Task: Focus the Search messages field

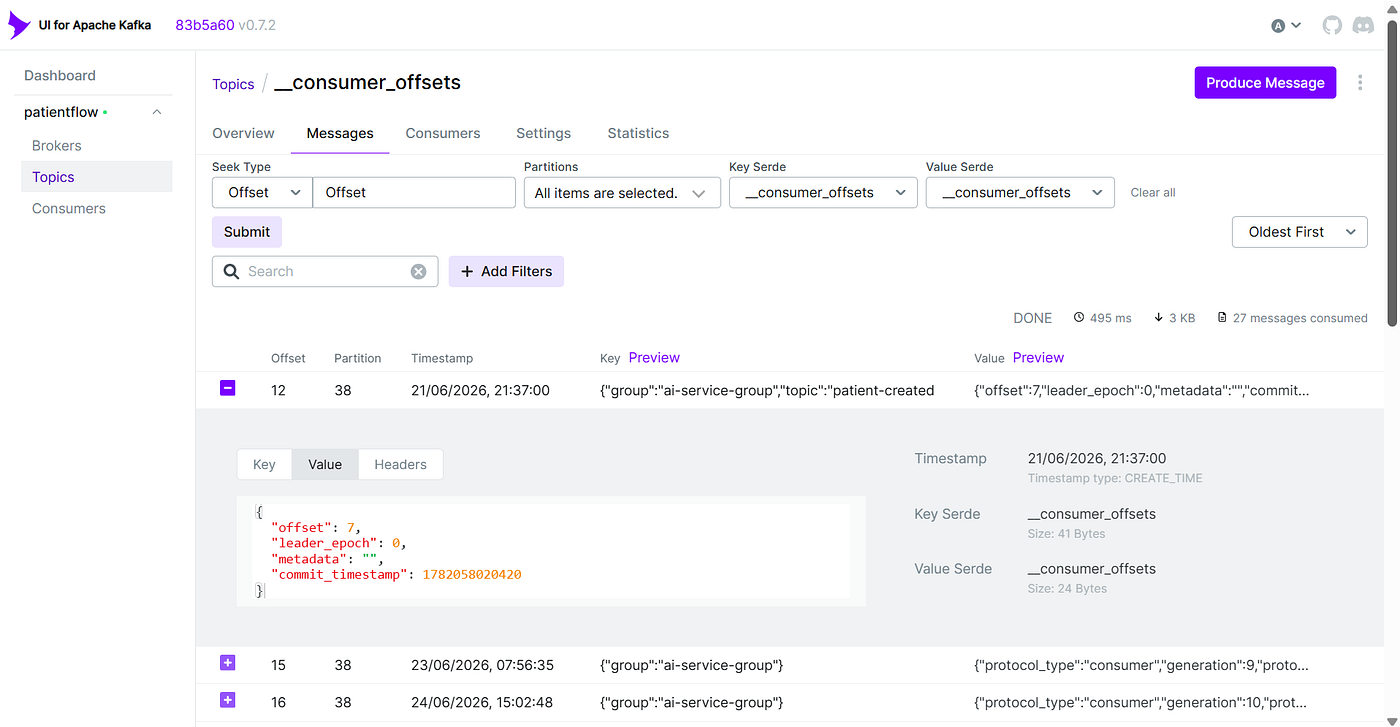Action: click(325, 271)
